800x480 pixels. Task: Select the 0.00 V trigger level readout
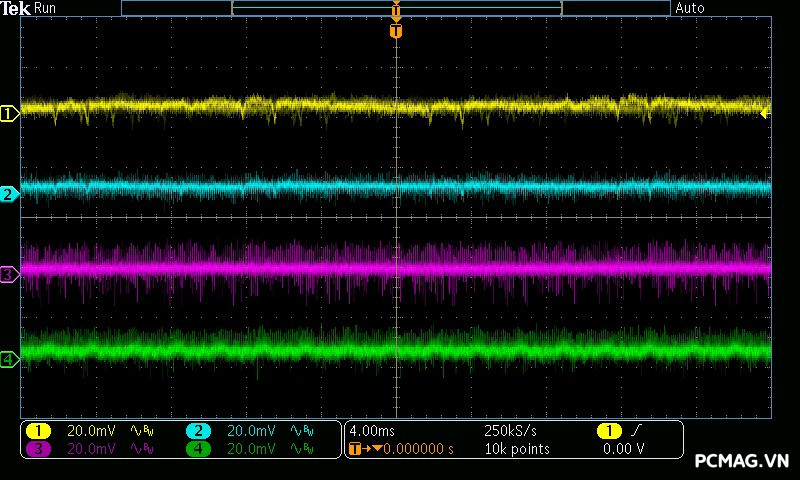pos(623,449)
